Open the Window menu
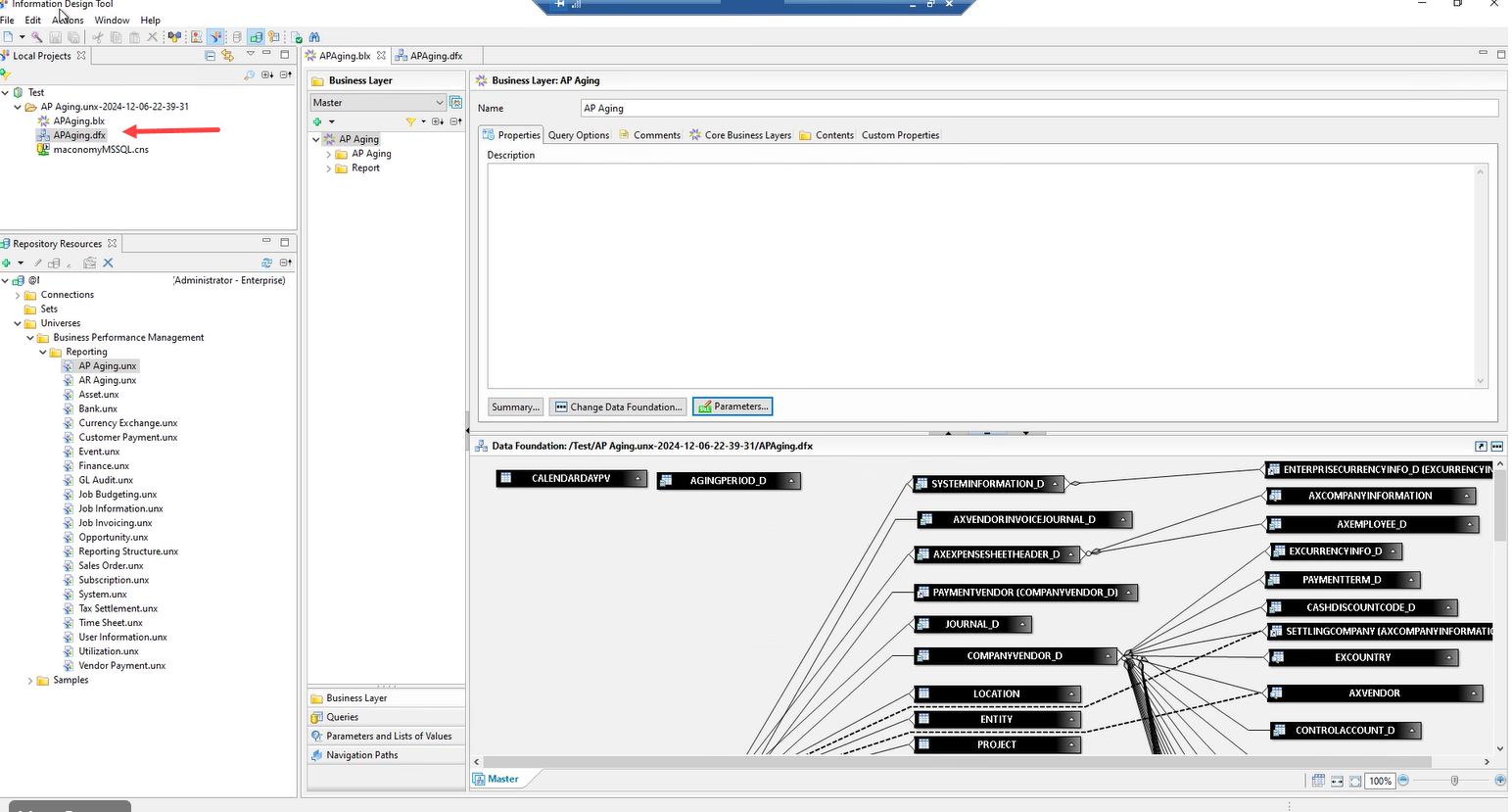Viewport: 1512px width, 812px height. tap(112, 20)
